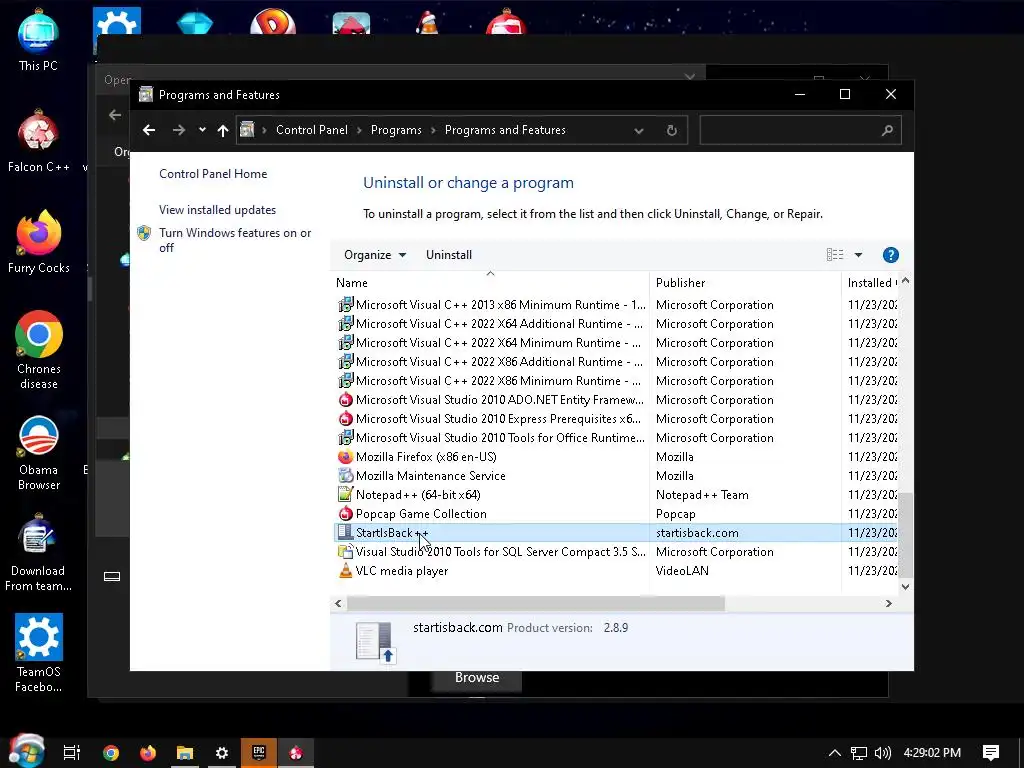Sort the list by the Publisher column

[x=680, y=283]
